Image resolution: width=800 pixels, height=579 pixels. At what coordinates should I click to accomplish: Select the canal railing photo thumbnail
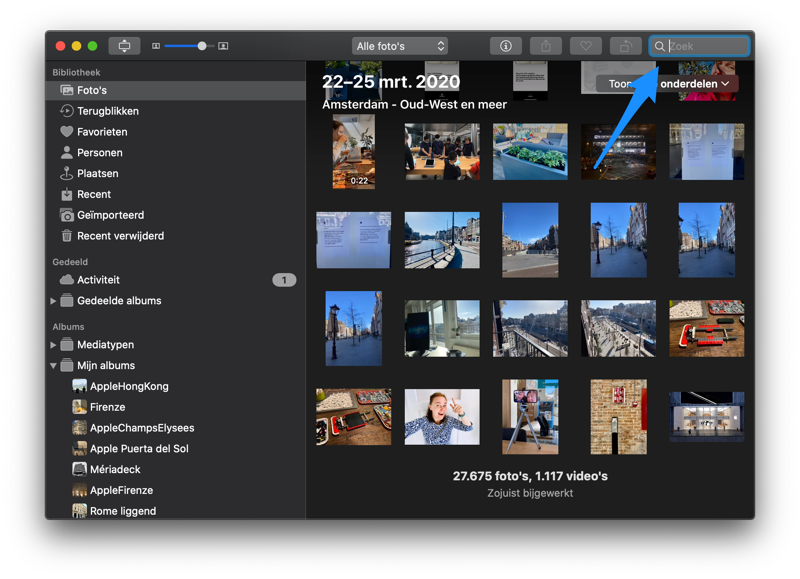click(442, 240)
